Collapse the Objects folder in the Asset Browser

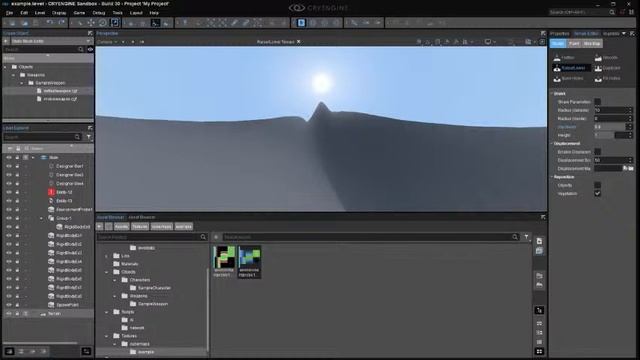pos(107,272)
